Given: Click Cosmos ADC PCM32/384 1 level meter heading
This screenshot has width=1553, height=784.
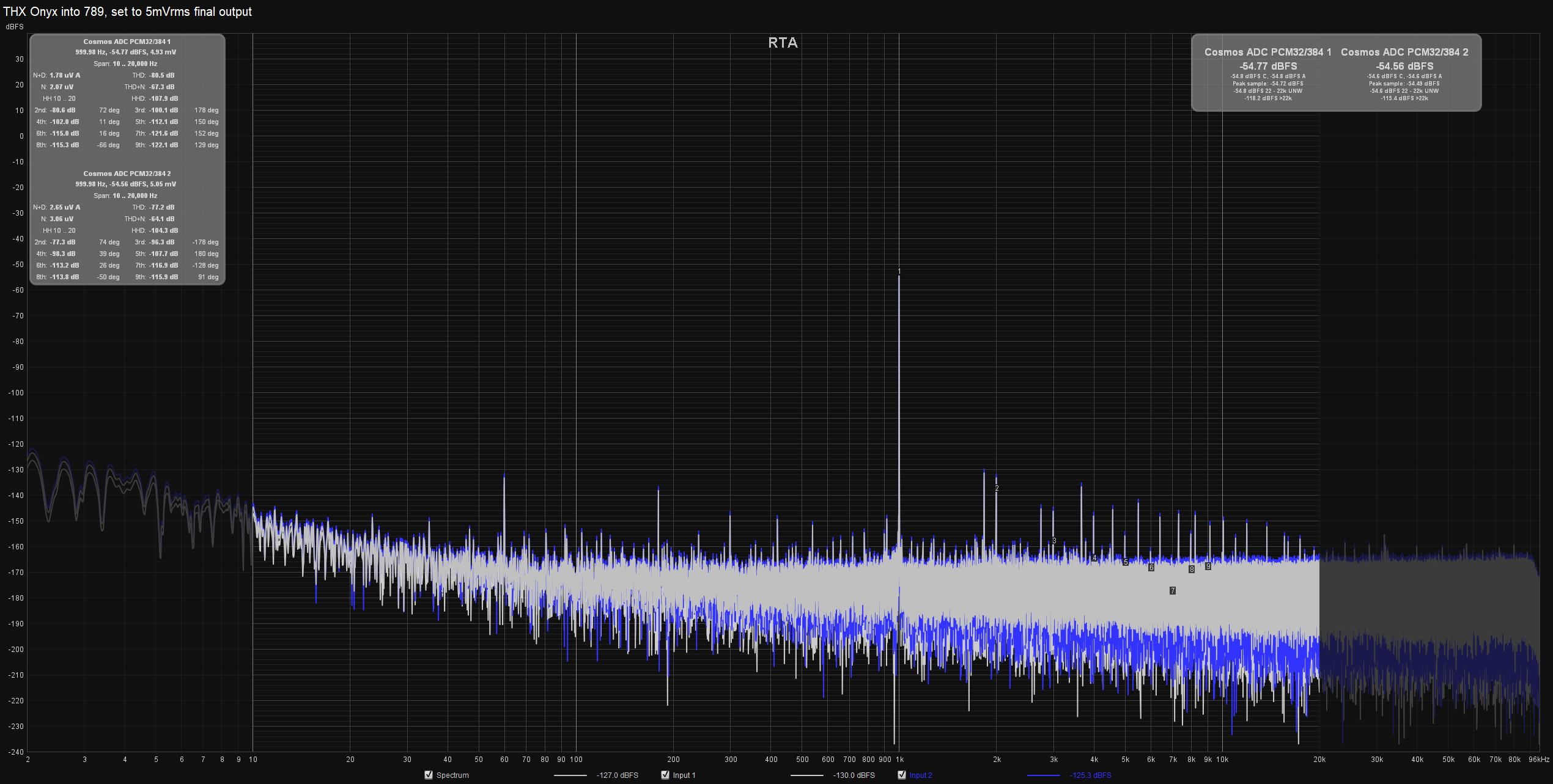Looking at the screenshot, I should click(x=1267, y=53).
